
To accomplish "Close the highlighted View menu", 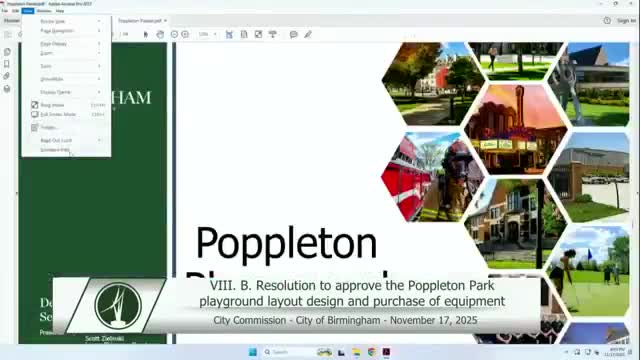I will 28,11.
